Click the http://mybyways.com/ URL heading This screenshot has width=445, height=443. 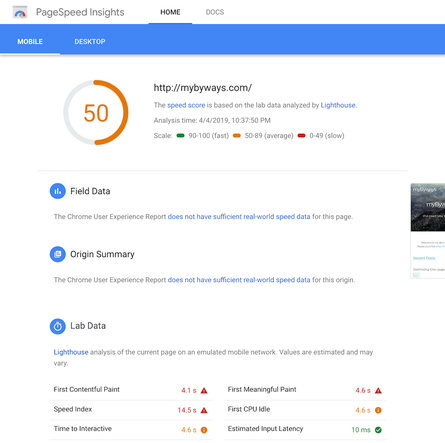tap(203, 88)
